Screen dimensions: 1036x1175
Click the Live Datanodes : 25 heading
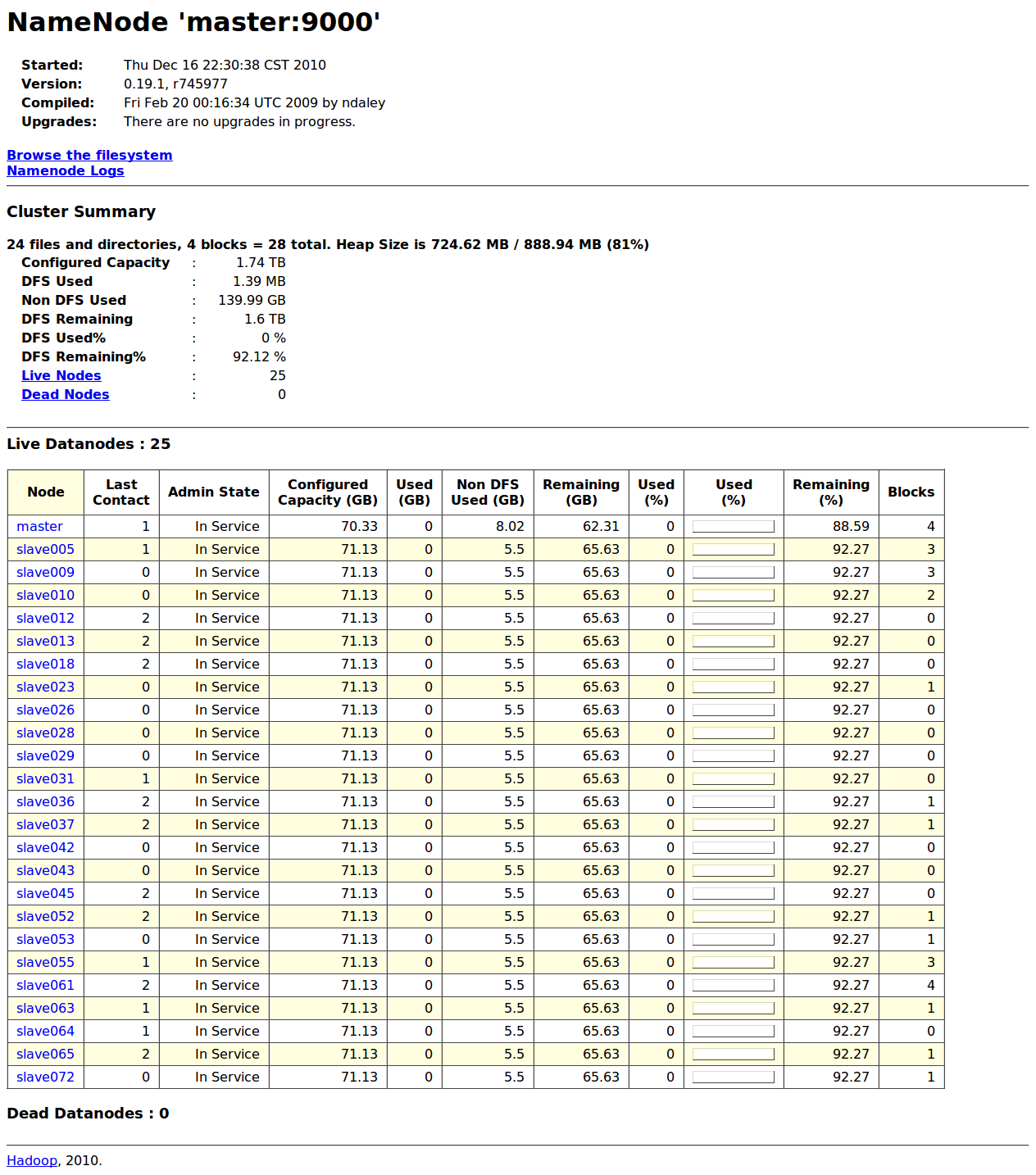click(x=89, y=444)
